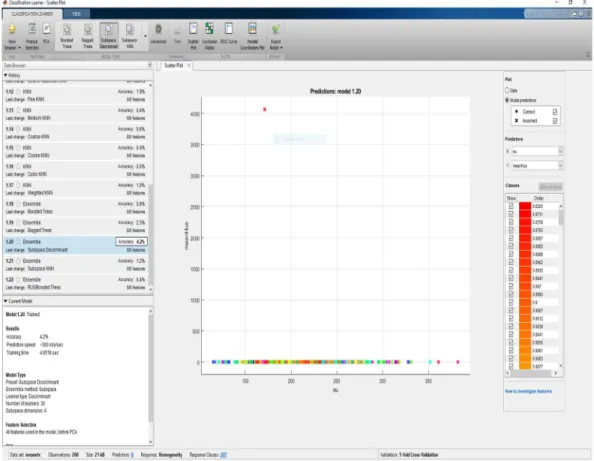
Task: Open the X predictor dropdown
Action: [537, 152]
